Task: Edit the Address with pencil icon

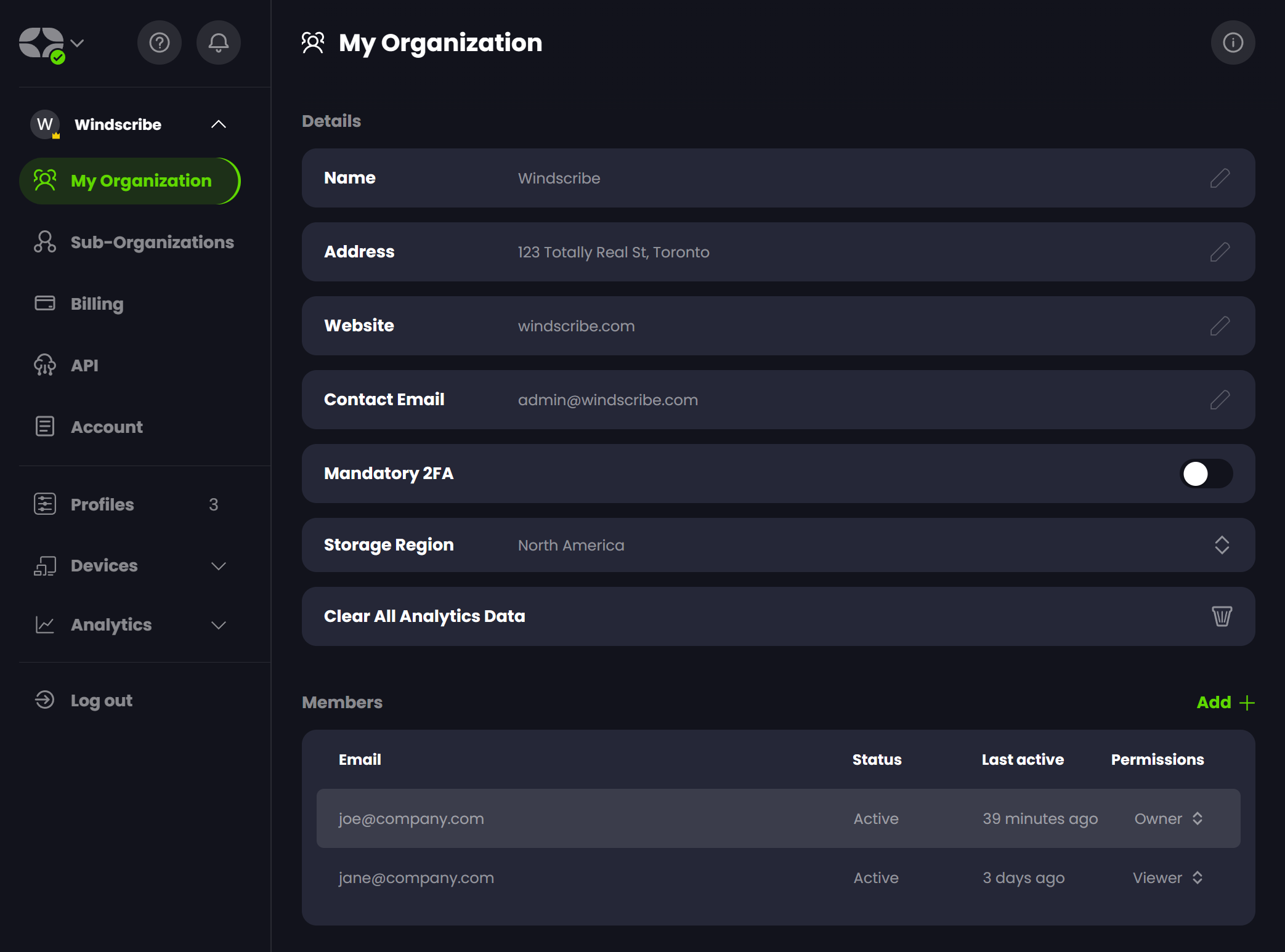Action: point(1219,252)
